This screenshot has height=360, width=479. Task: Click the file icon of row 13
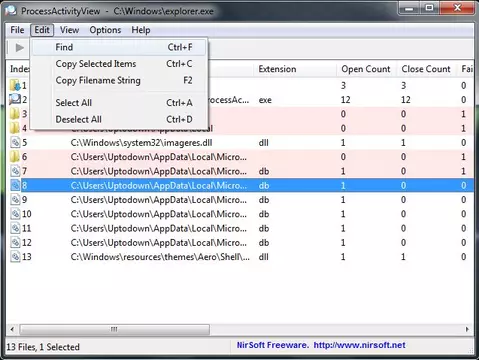(15, 257)
